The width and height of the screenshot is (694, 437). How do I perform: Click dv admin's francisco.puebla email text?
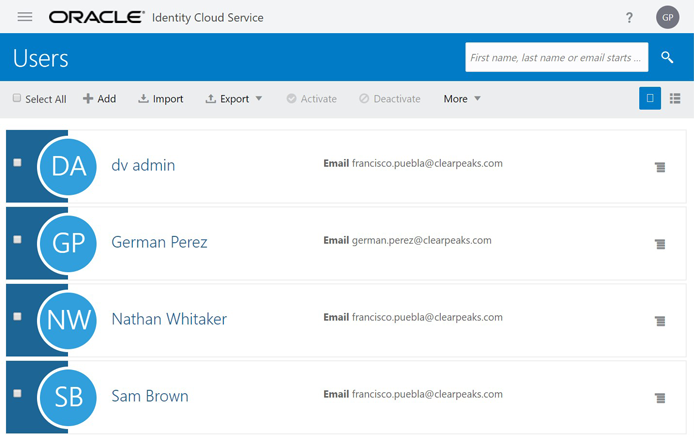pyautogui.click(x=427, y=163)
